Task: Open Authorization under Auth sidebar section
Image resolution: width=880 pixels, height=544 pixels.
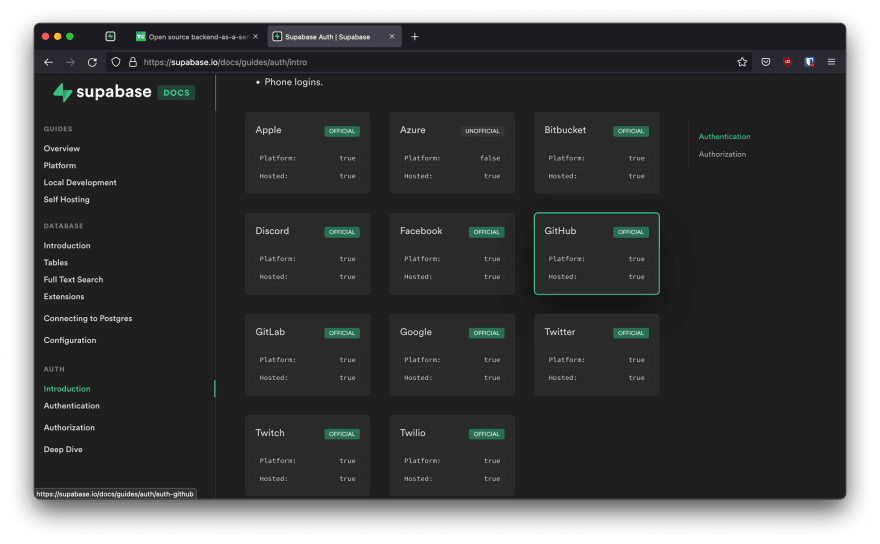Action: click(x=69, y=427)
